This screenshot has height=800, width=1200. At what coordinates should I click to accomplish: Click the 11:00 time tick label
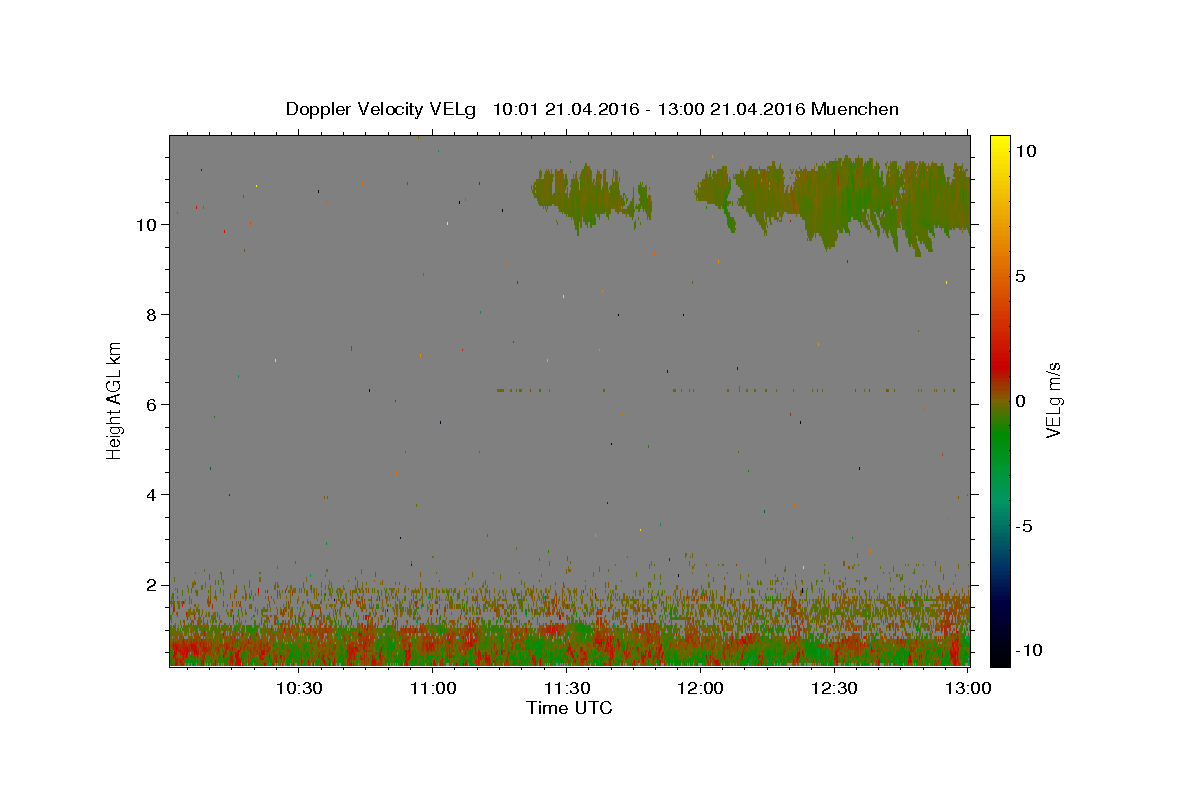click(x=433, y=688)
